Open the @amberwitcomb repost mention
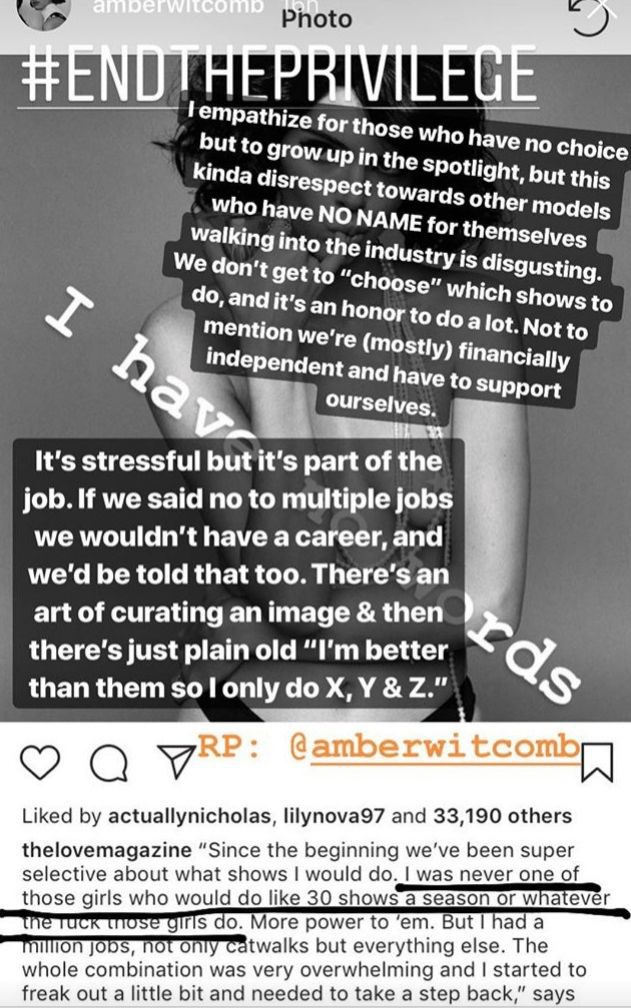 435,747
